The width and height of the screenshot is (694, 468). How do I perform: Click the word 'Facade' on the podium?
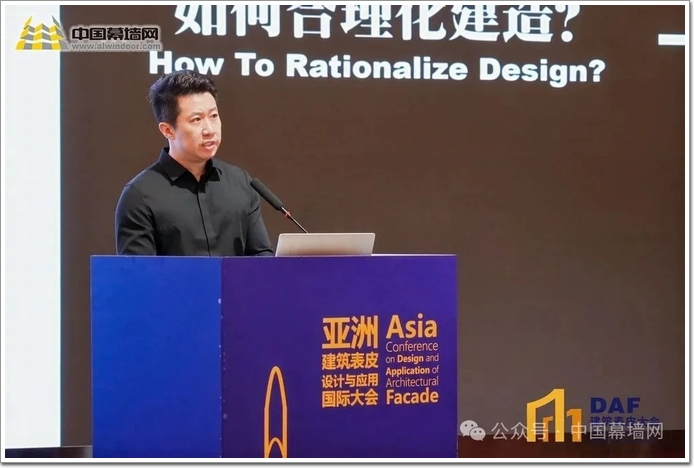(x=411, y=396)
